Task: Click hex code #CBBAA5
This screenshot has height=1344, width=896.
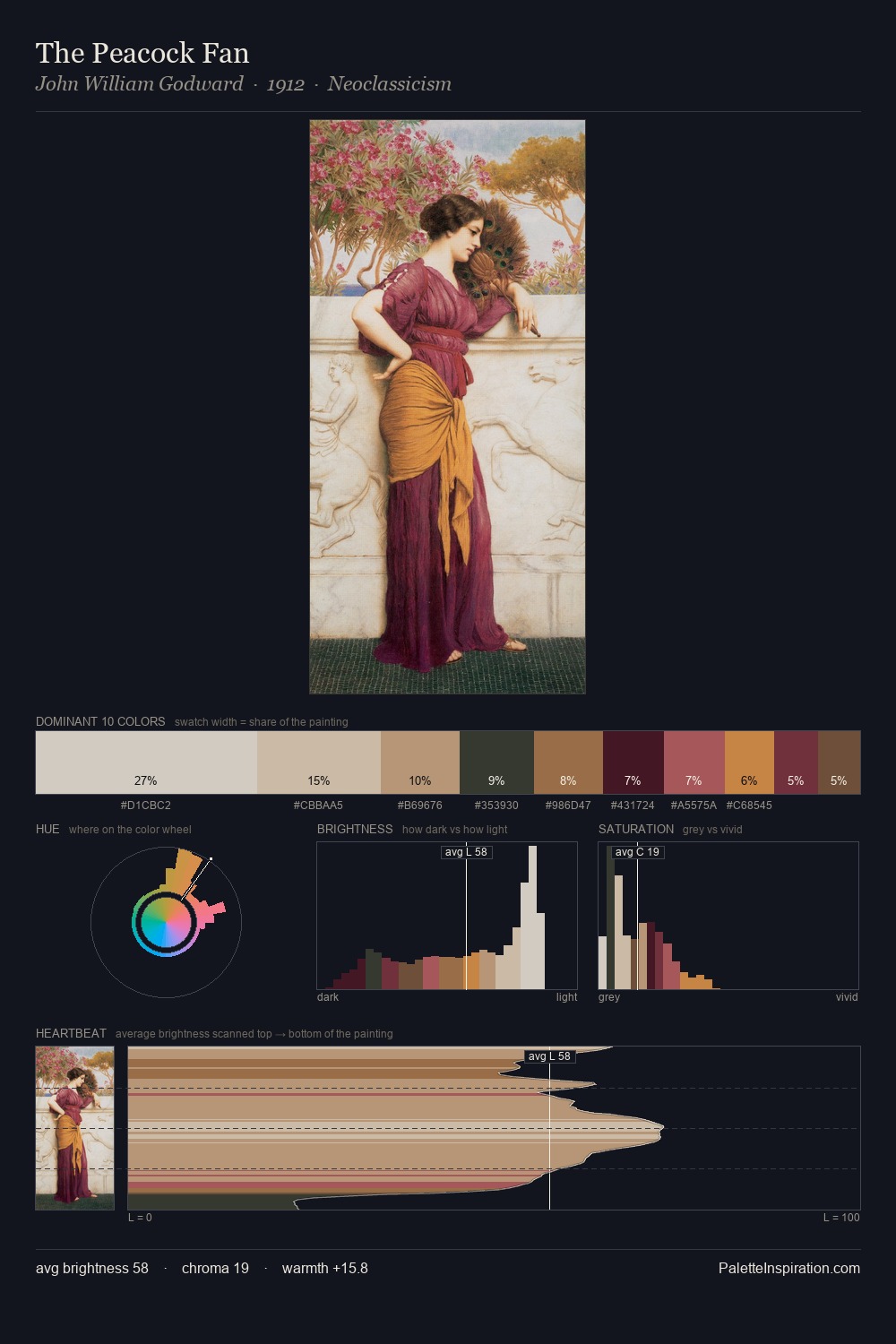Action: [318, 806]
